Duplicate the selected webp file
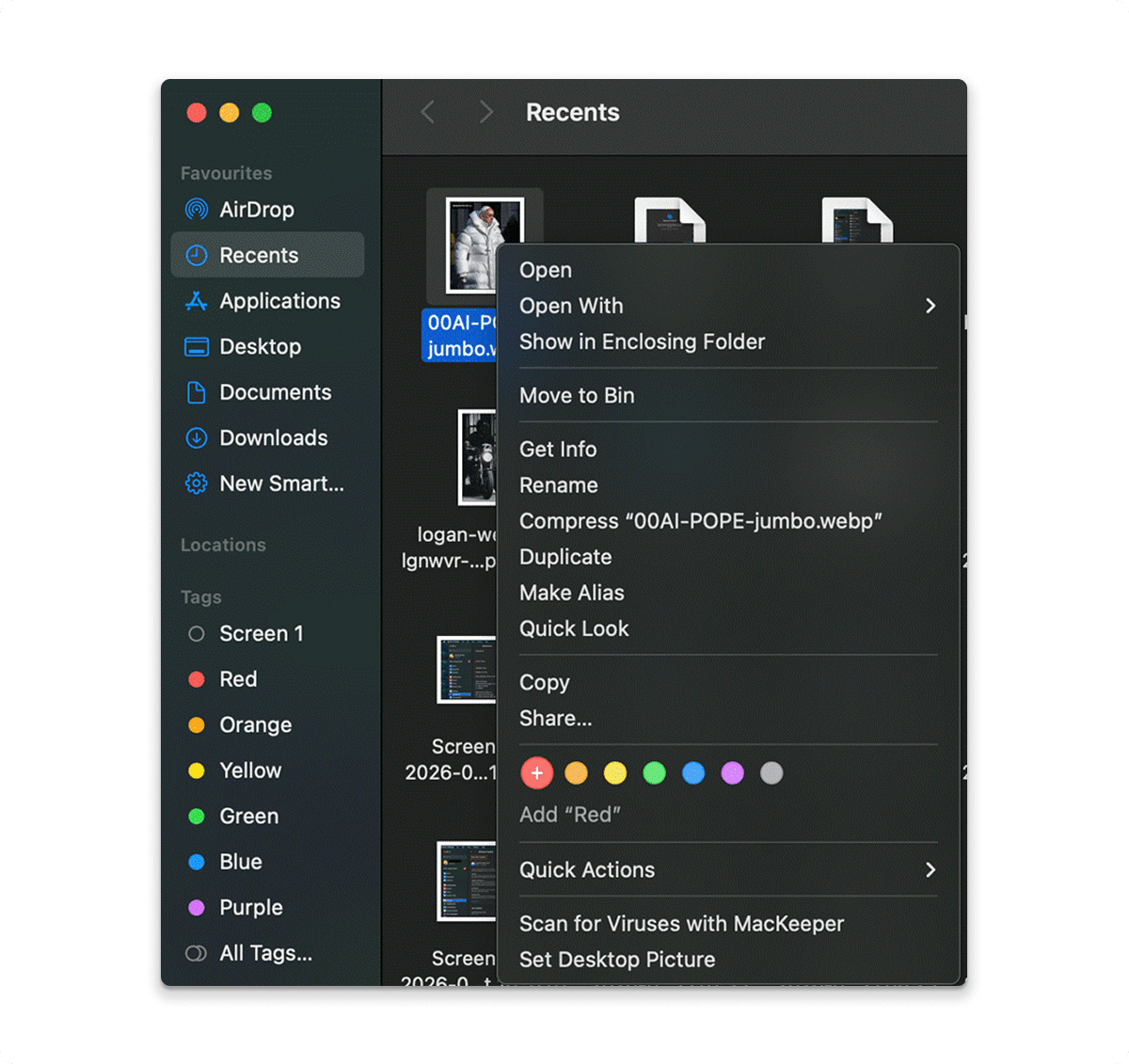The image size is (1129, 1064). (x=565, y=557)
